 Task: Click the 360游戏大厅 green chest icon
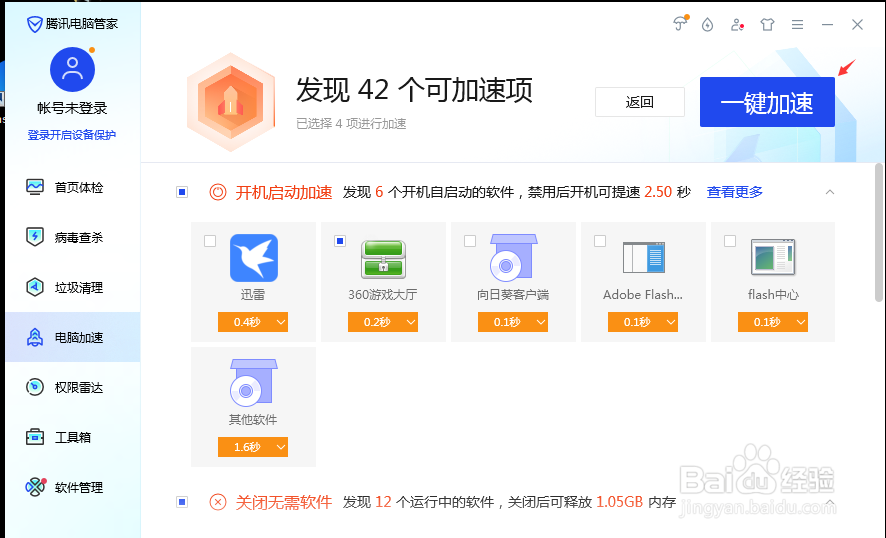tap(384, 259)
